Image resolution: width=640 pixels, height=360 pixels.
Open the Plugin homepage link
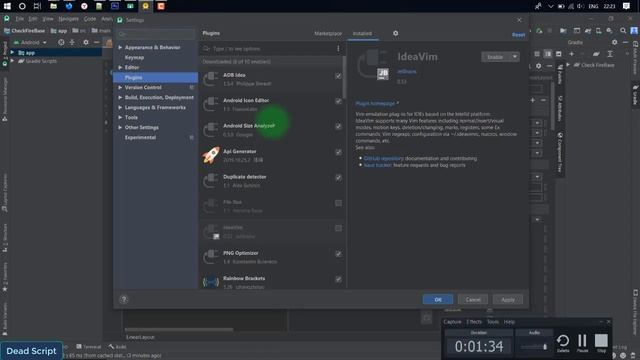coord(375,103)
